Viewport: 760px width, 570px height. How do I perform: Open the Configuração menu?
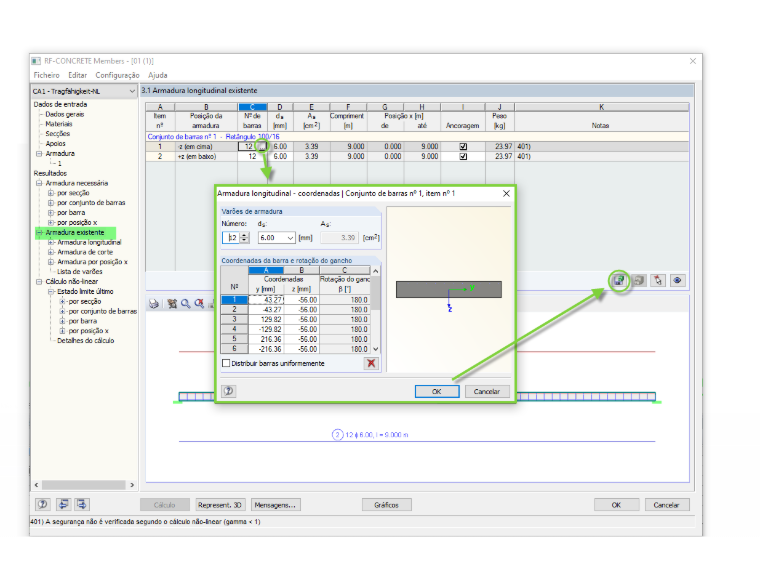pyautogui.click(x=117, y=75)
